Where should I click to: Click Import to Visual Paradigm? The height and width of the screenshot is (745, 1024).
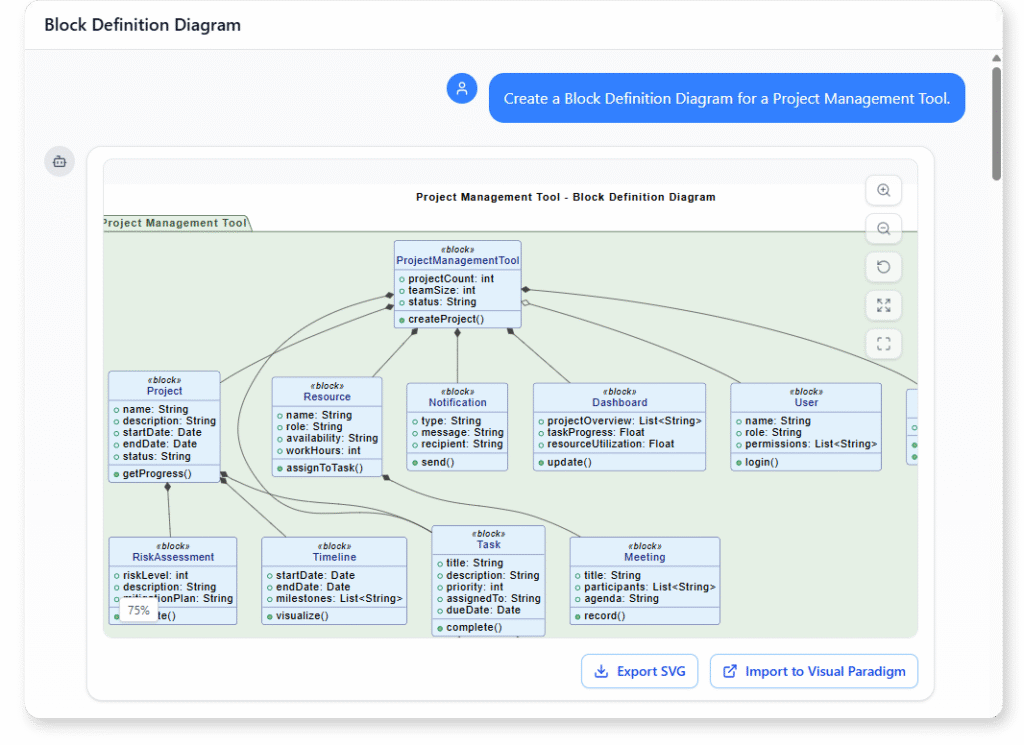pos(814,671)
